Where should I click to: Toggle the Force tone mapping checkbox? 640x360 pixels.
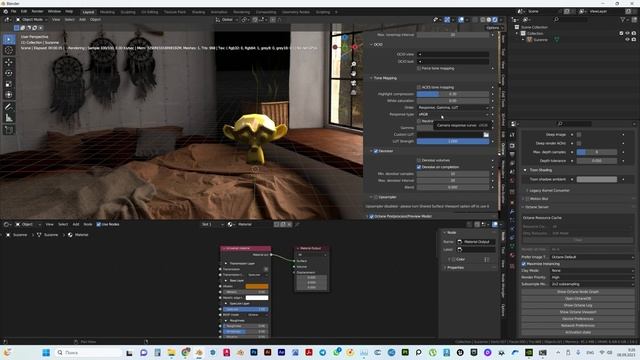pyautogui.click(x=419, y=69)
